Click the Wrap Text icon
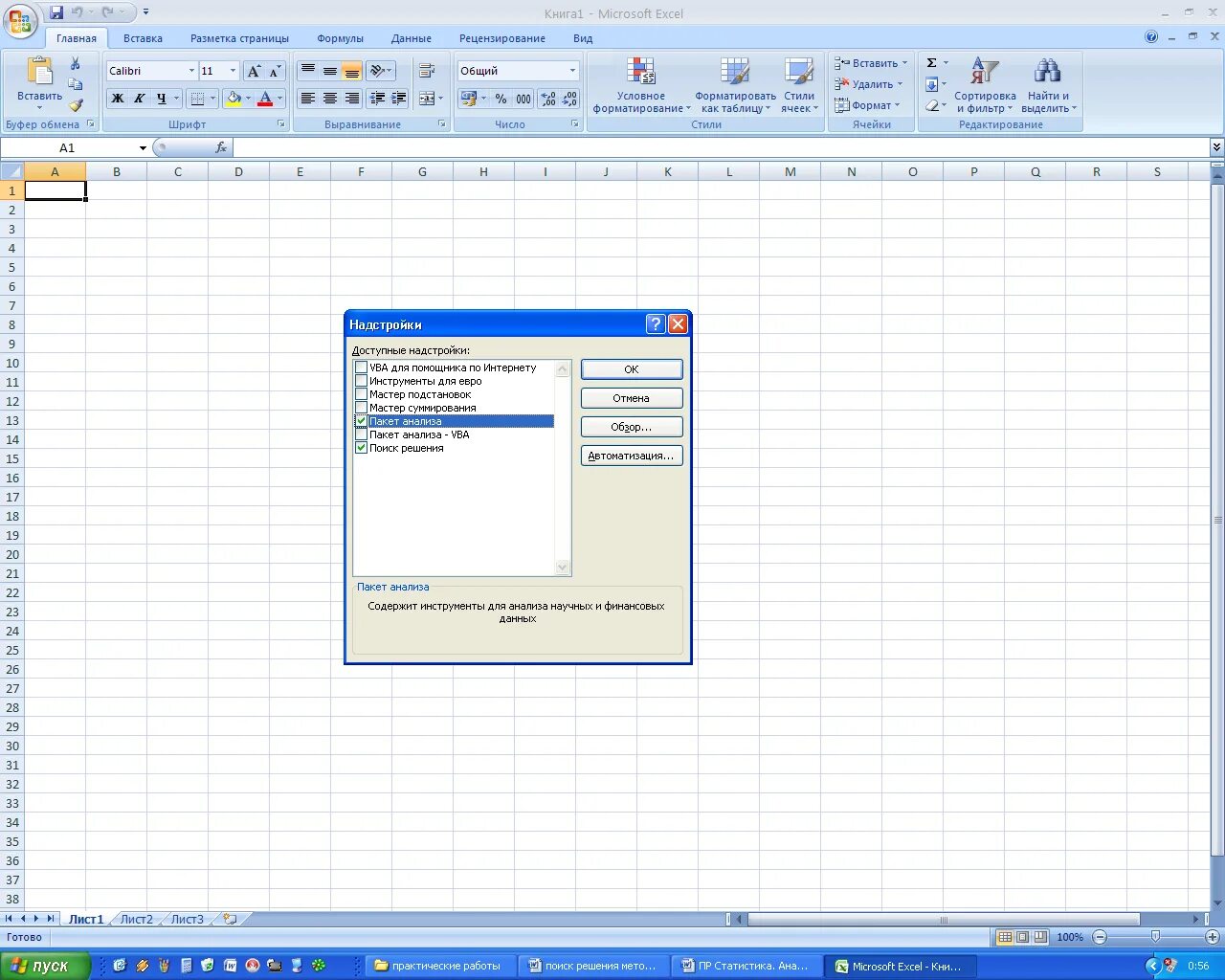This screenshot has width=1225, height=980. coord(427,71)
